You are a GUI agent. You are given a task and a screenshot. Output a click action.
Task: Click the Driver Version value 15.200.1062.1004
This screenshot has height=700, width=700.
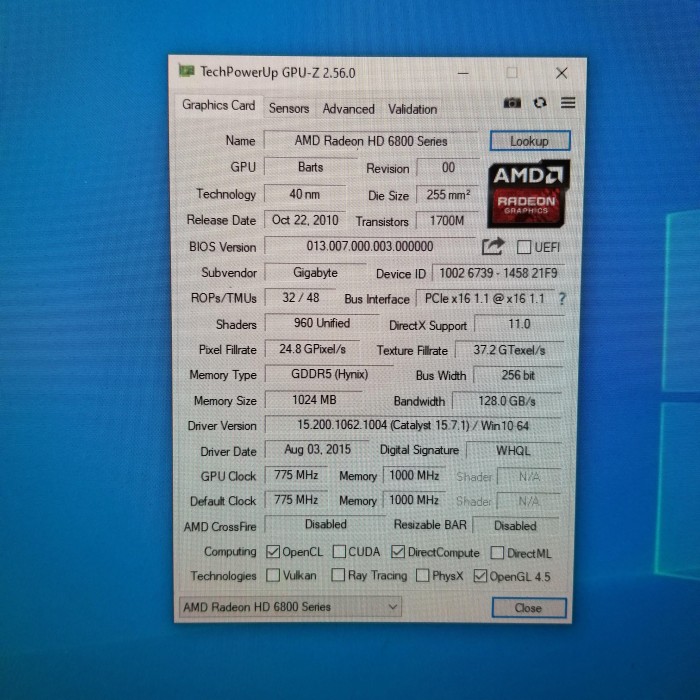click(413, 425)
